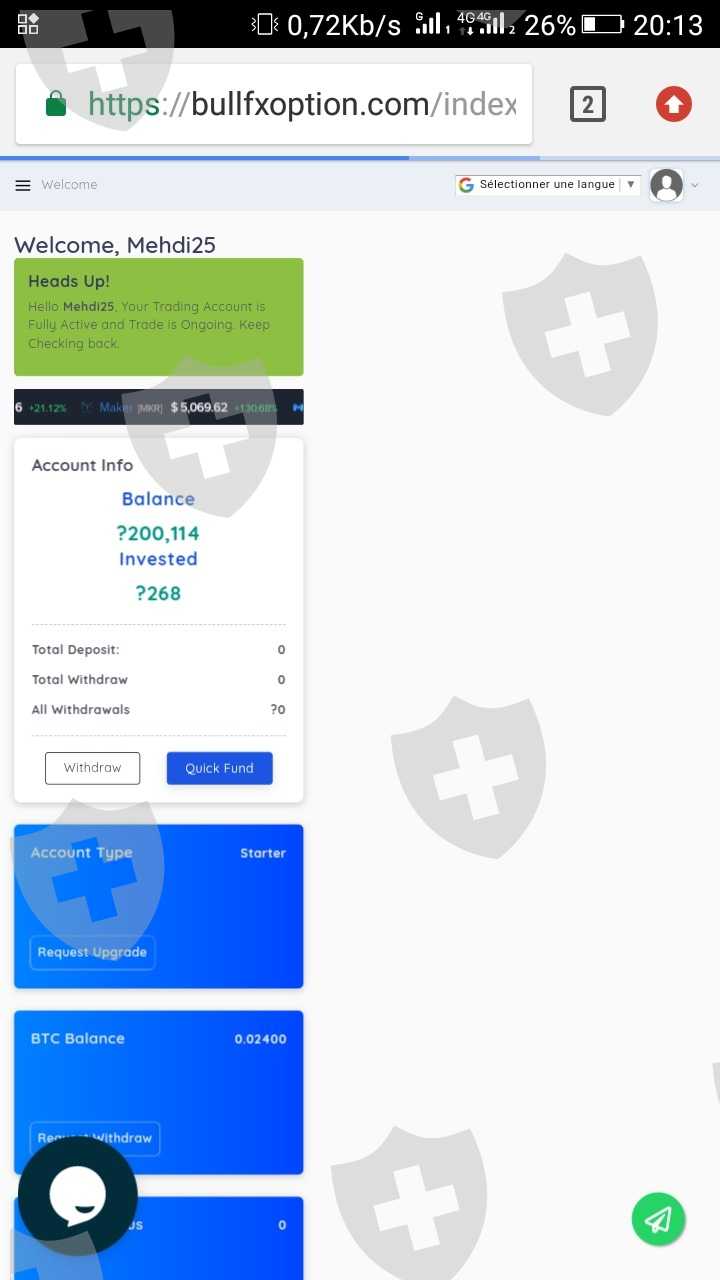The image size is (720, 1280).
Task: Click the Withdraw button
Action: coord(92,768)
